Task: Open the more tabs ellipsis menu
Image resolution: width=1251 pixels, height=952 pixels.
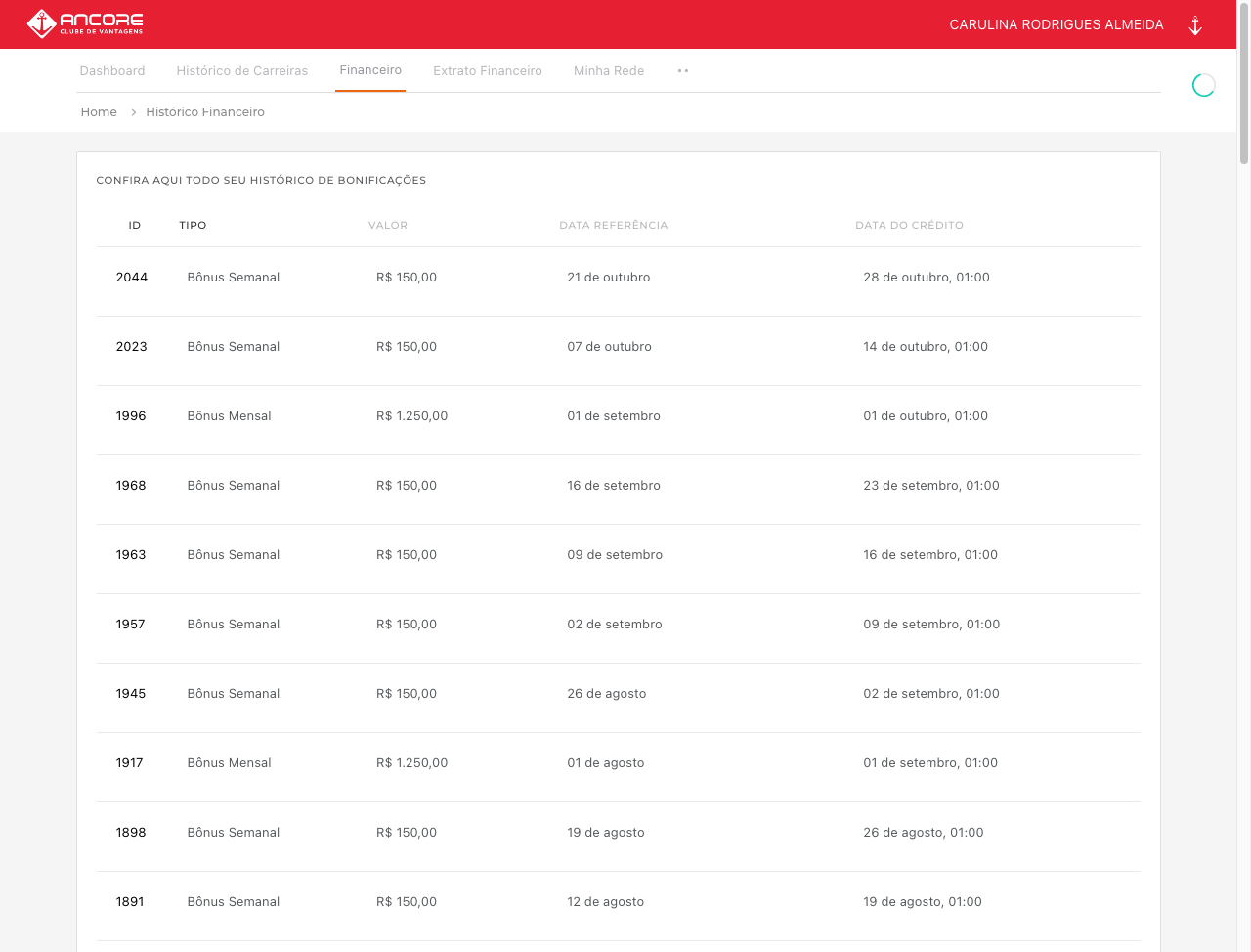Action: pos(683,71)
